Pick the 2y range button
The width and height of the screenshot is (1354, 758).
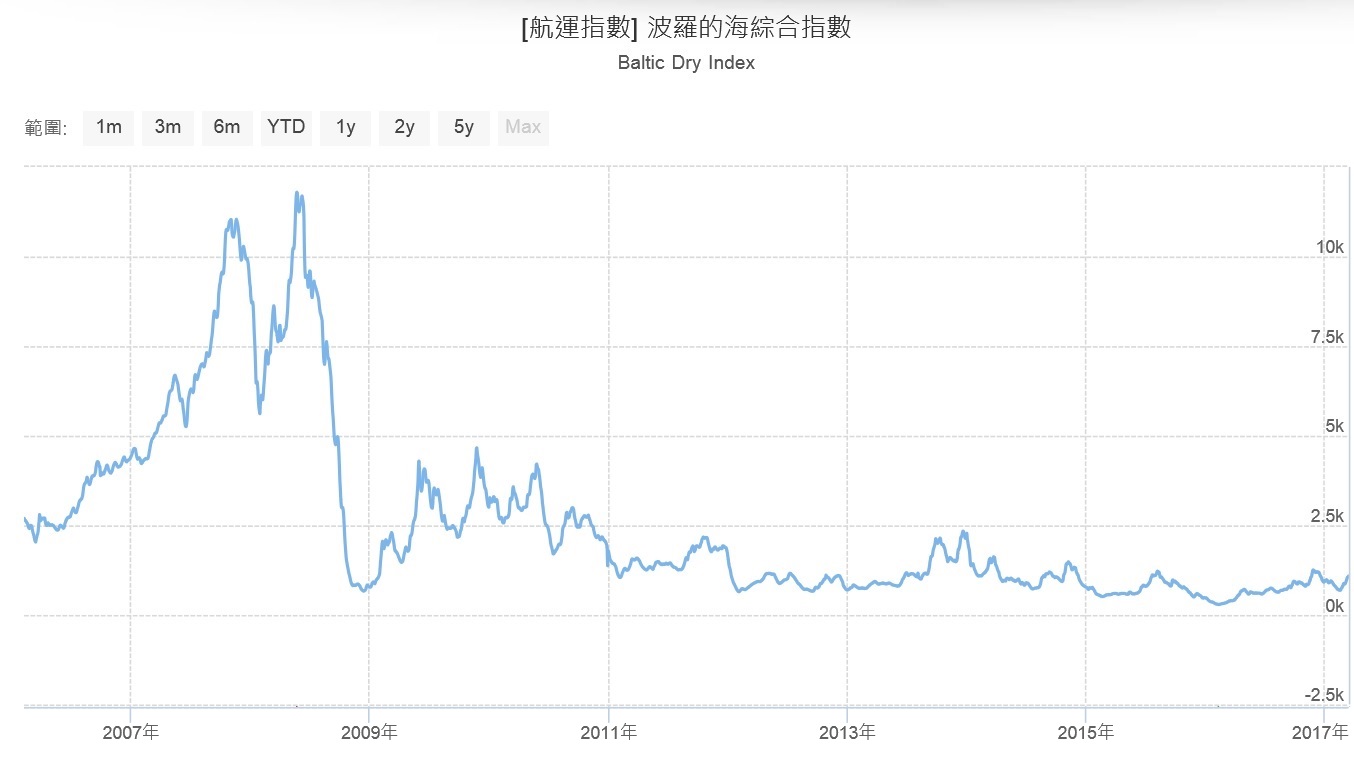(404, 127)
